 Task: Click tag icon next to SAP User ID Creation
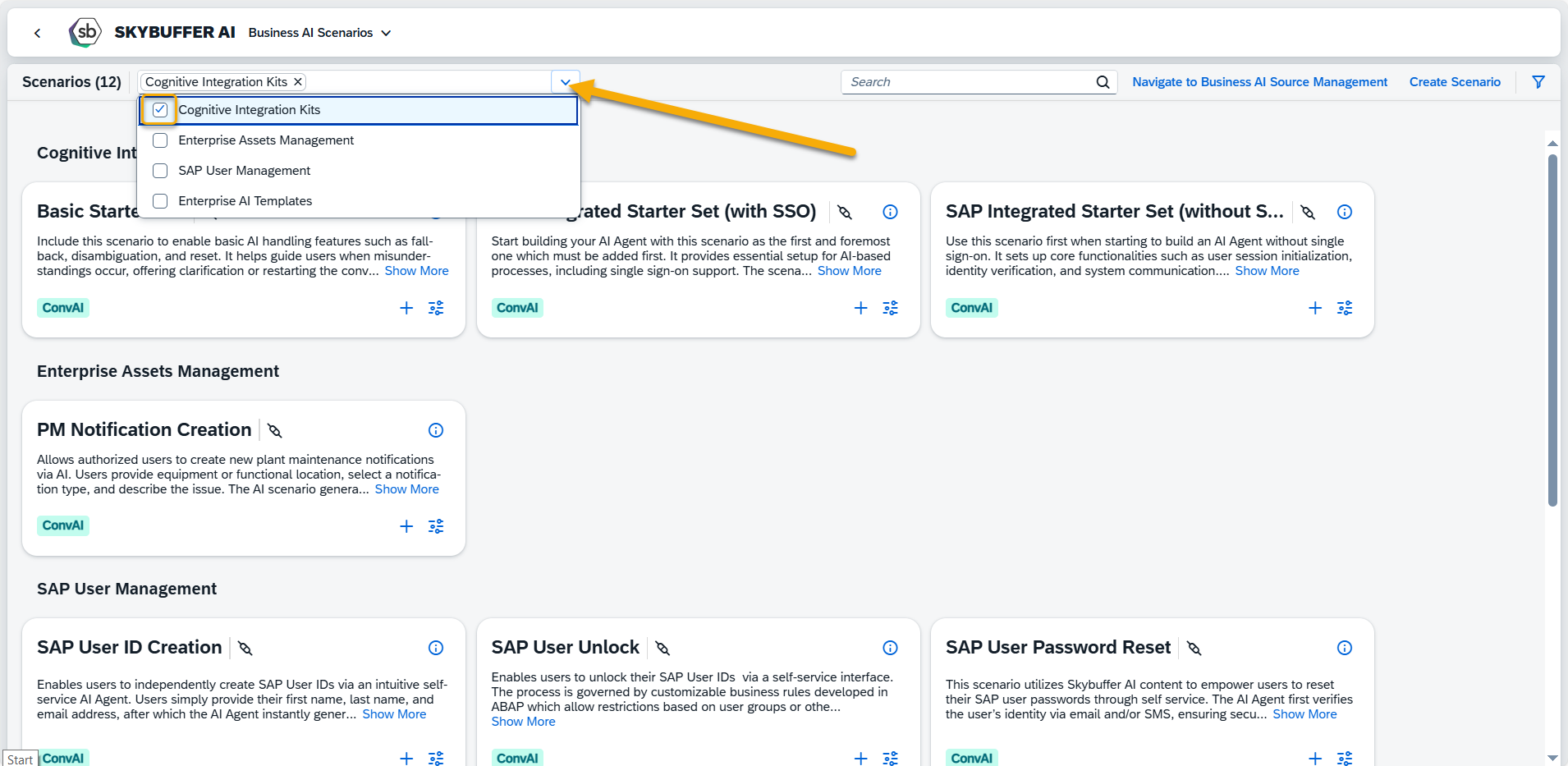pos(245,649)
